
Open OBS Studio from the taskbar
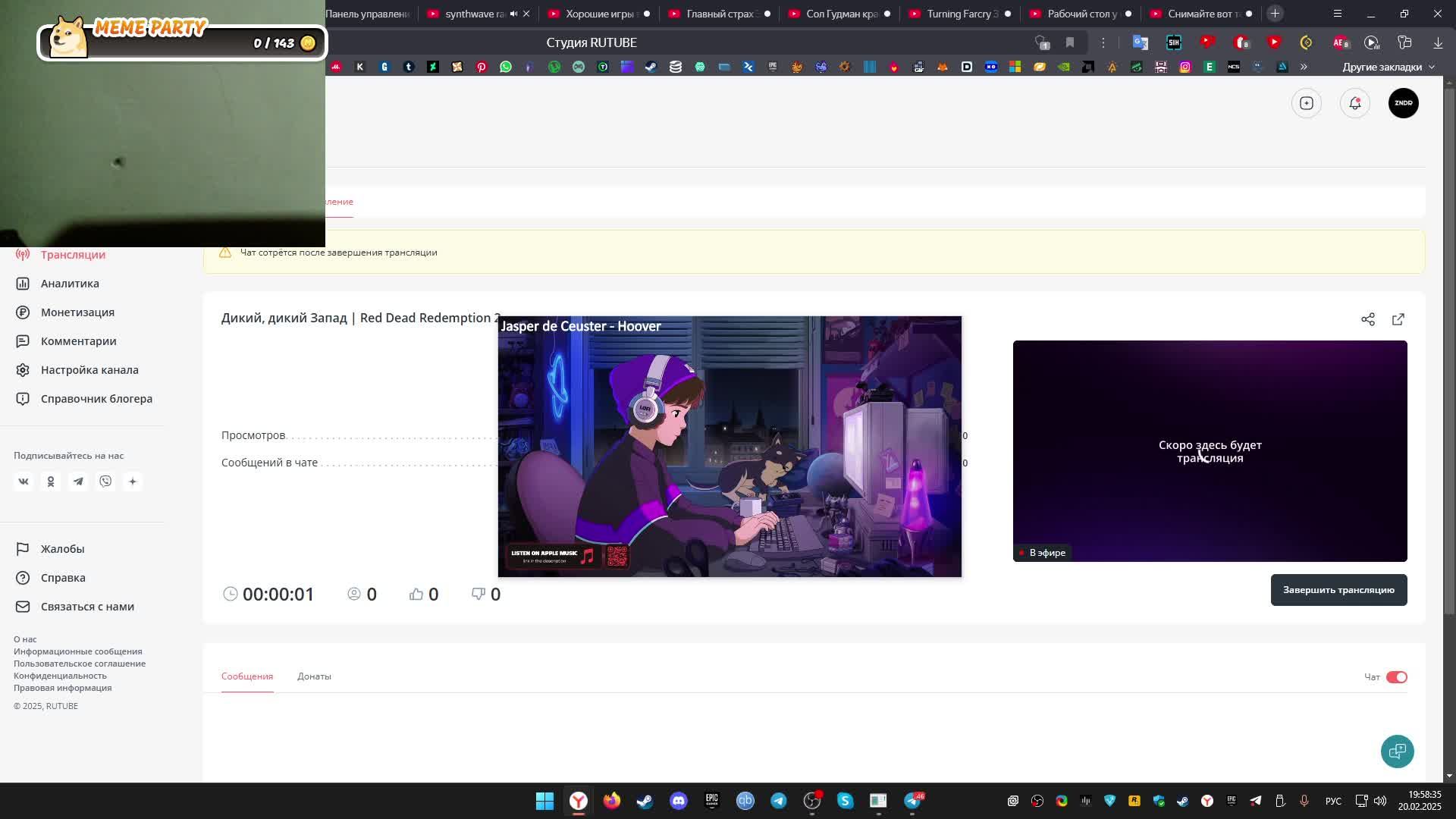coord(811,801)
